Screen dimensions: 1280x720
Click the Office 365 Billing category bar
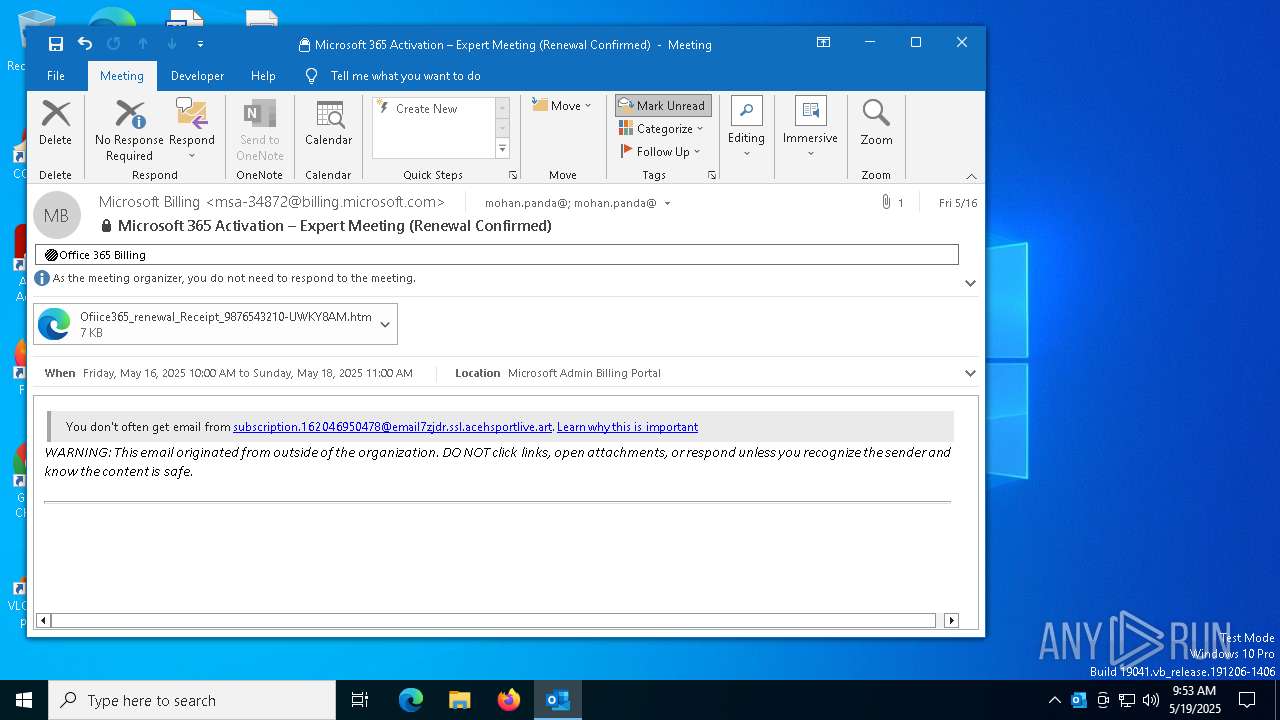[x=496, y=255]
